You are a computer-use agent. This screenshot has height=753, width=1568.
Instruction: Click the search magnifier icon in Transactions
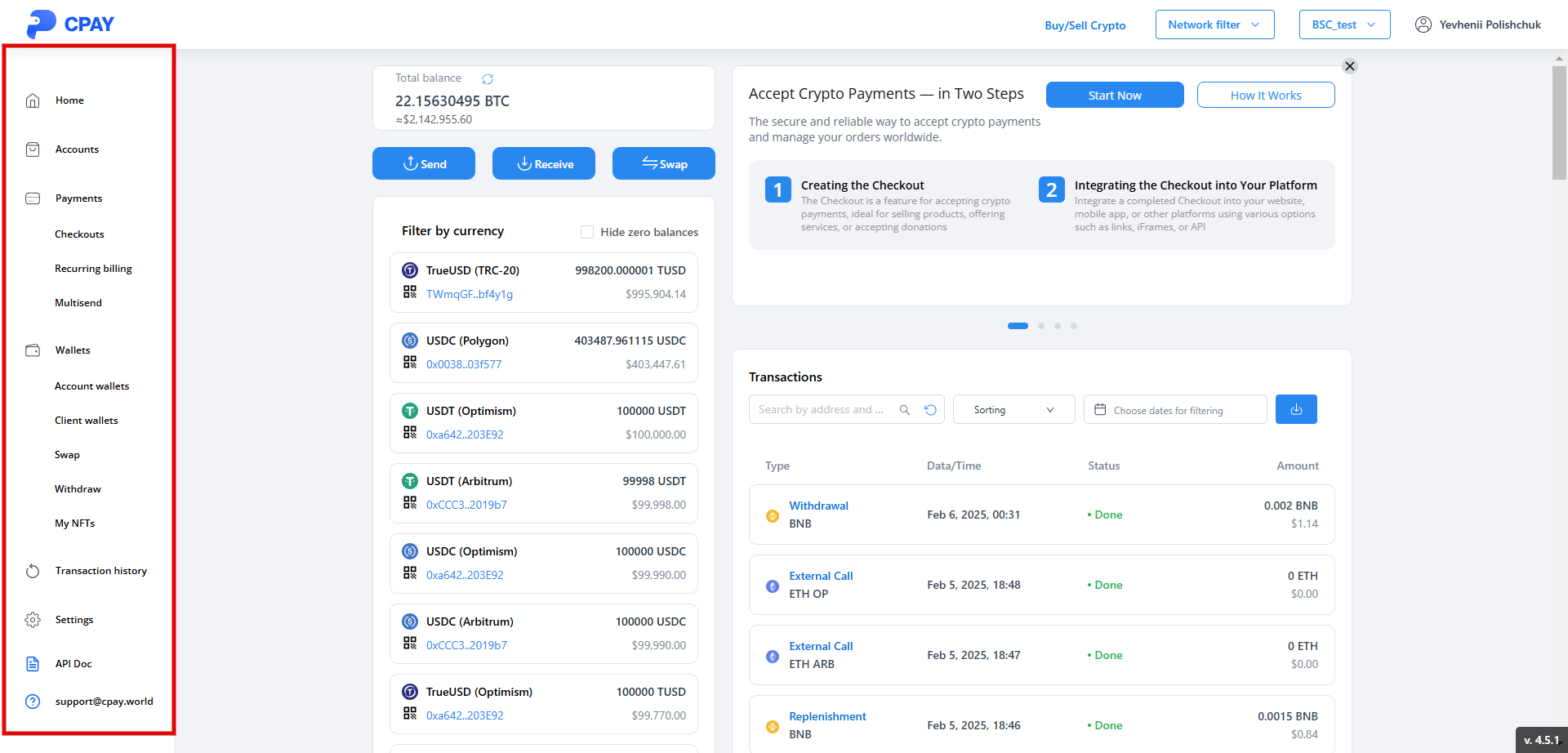(x=905, y=410)
